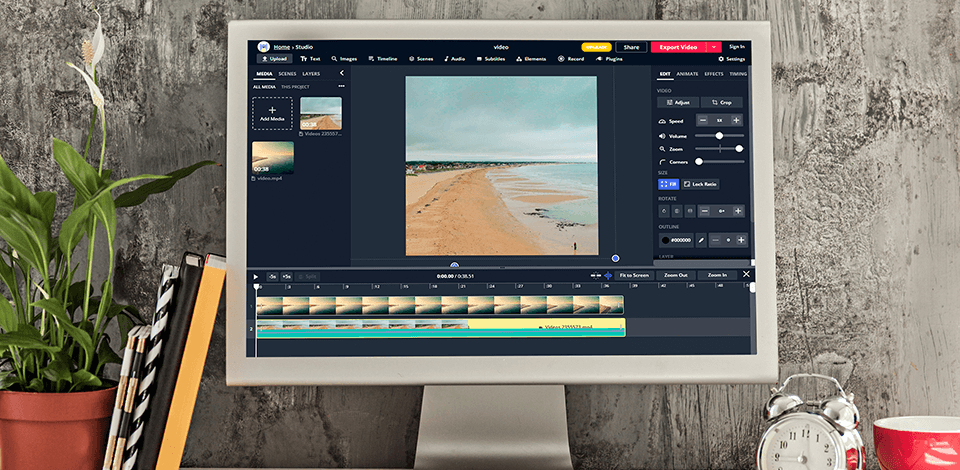Viewport: 960px width, 470px height.
Task: Click the outline eyedropper pencil icon
Action: pos(701,240)
